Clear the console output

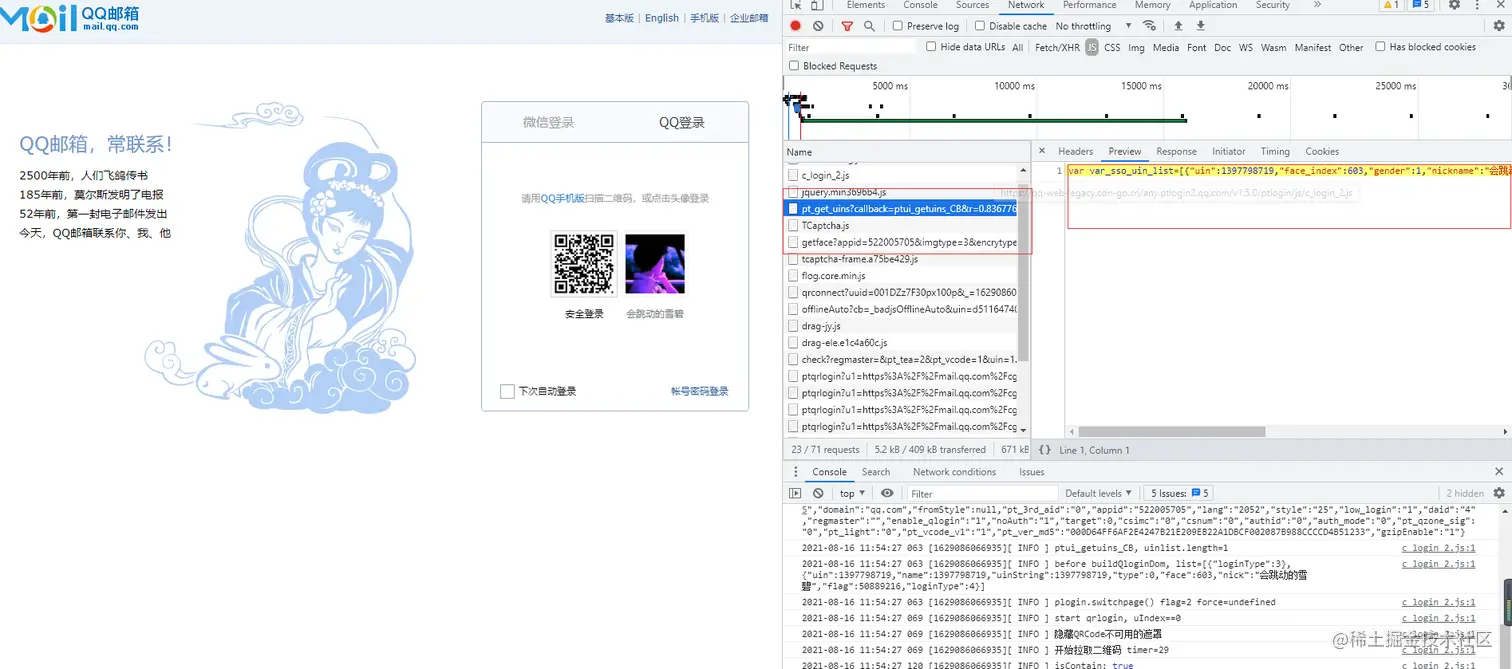818,493
